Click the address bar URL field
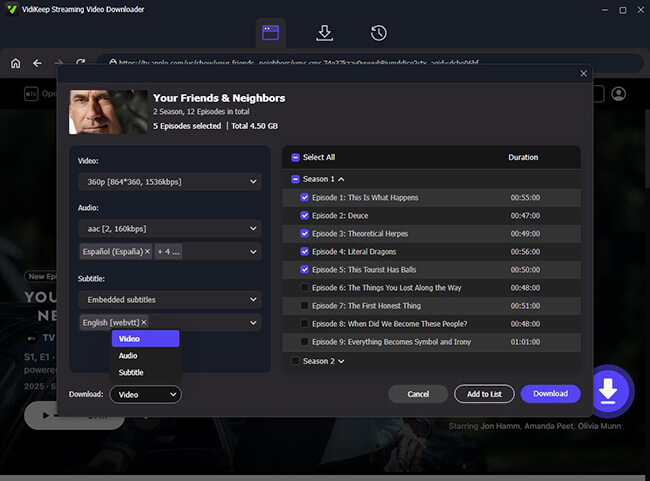 click(x=370, y=63)
